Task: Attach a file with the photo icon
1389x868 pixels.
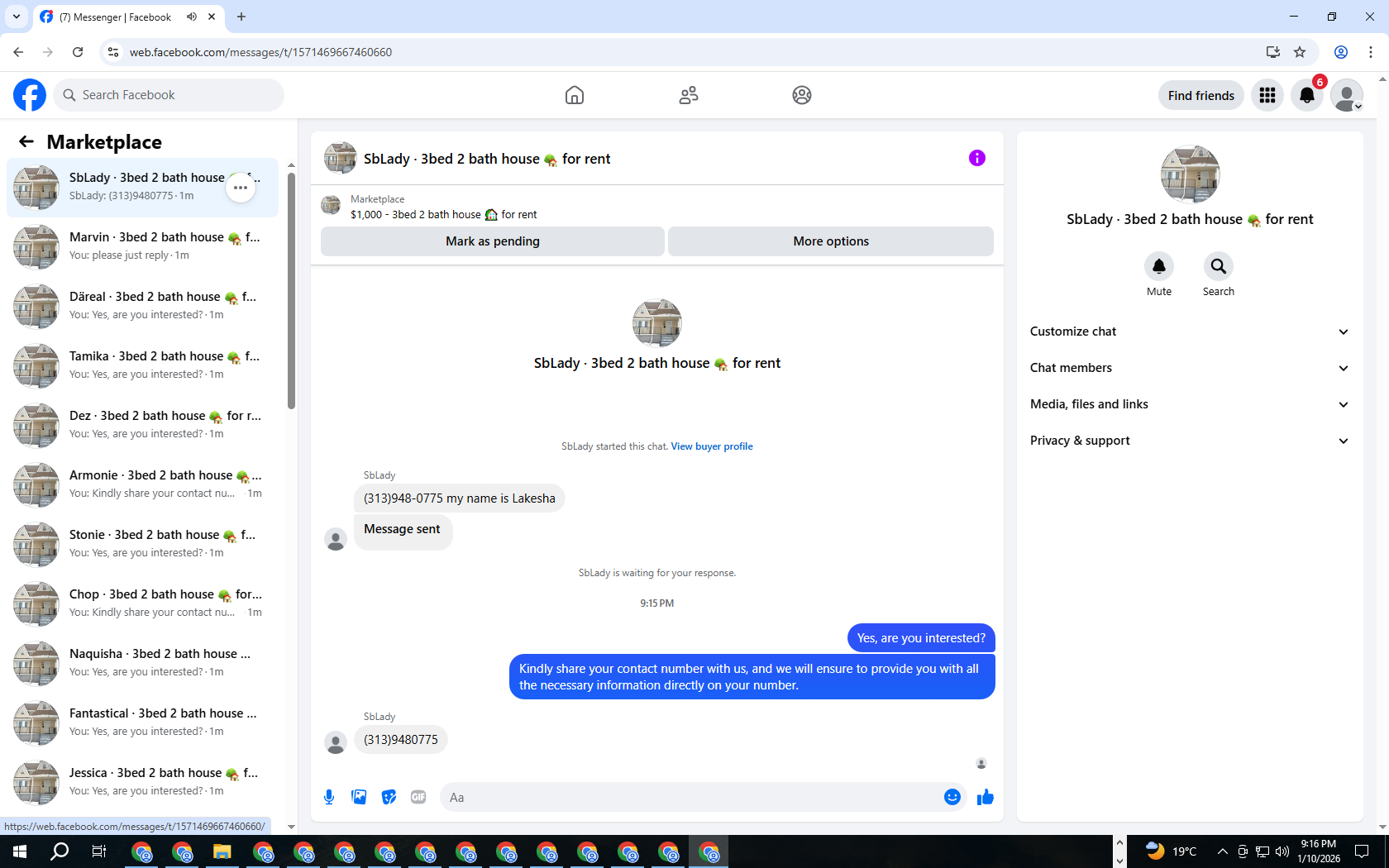Action: 359,797
